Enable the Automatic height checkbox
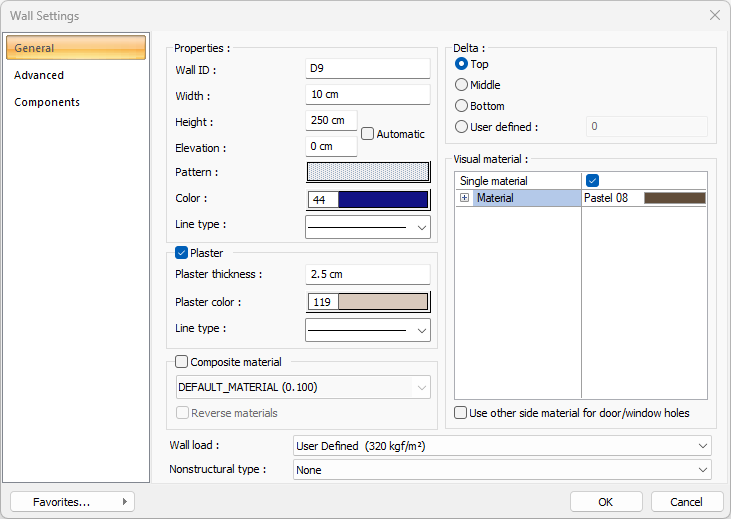731x519 pixels. click(x=368, y=134)
